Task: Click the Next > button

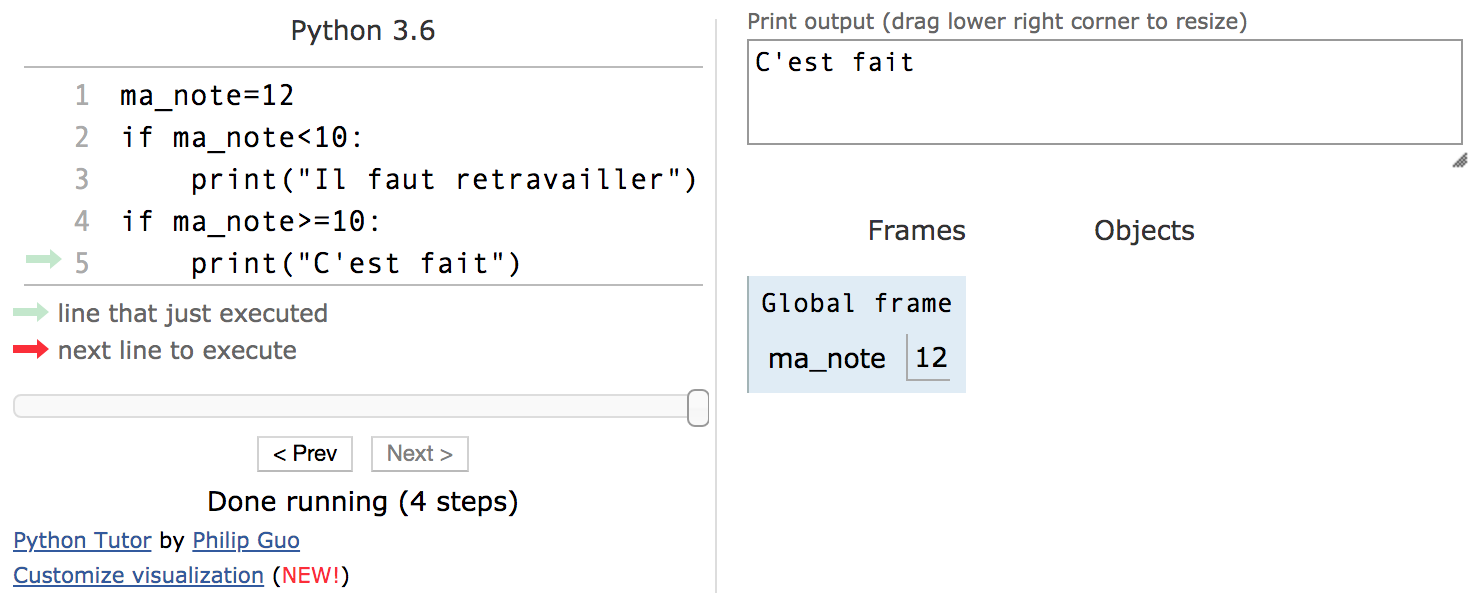Action: [420, 454]
